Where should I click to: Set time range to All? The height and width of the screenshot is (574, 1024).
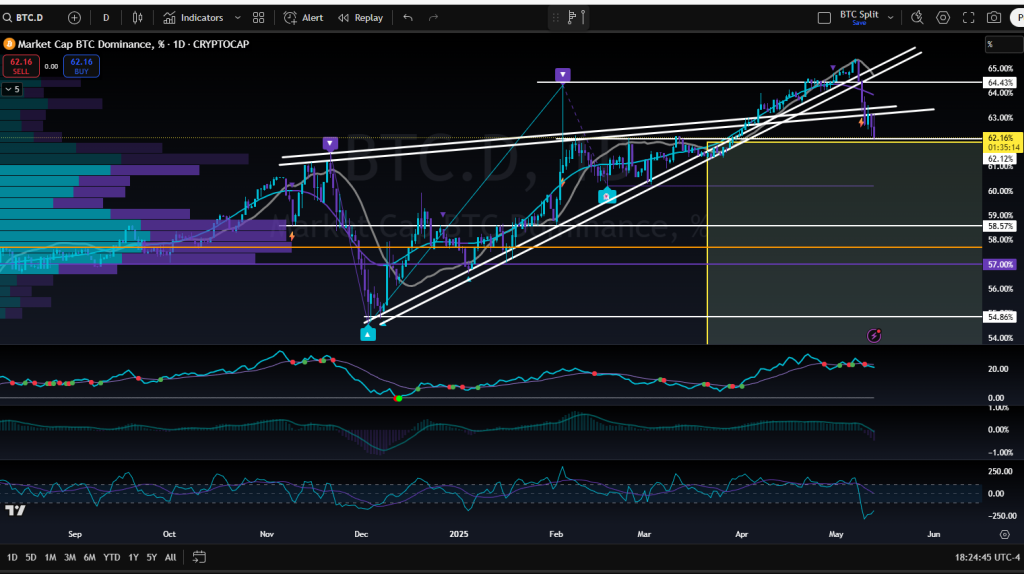[170, 557]
